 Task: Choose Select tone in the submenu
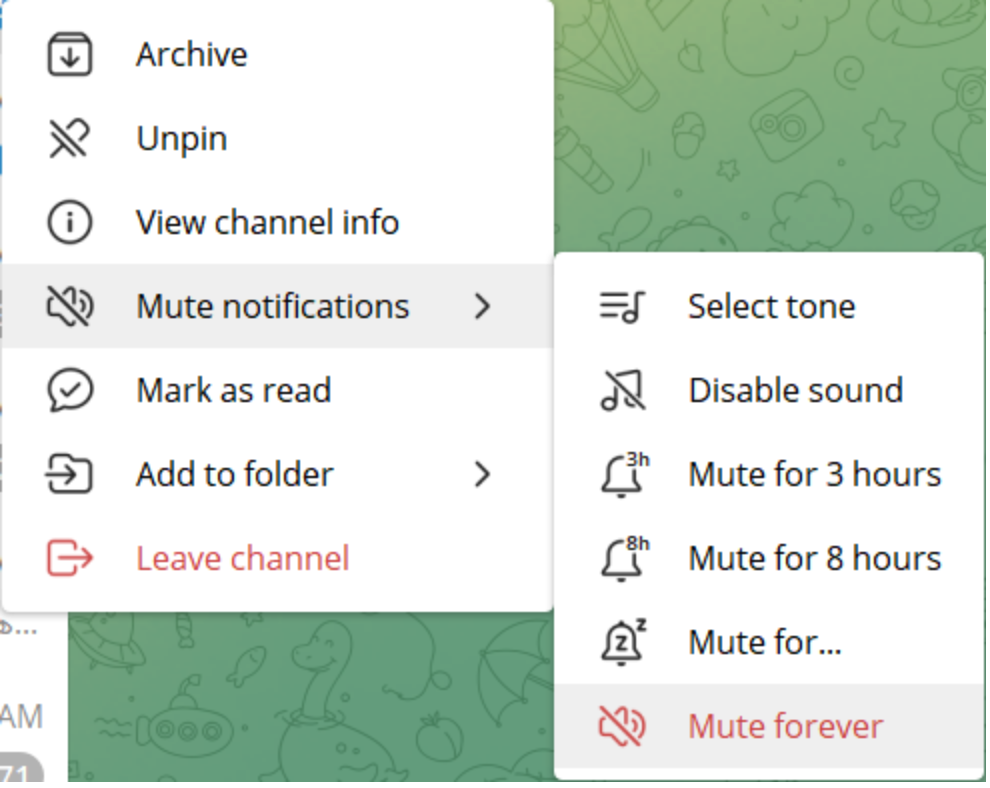(769, 307)
